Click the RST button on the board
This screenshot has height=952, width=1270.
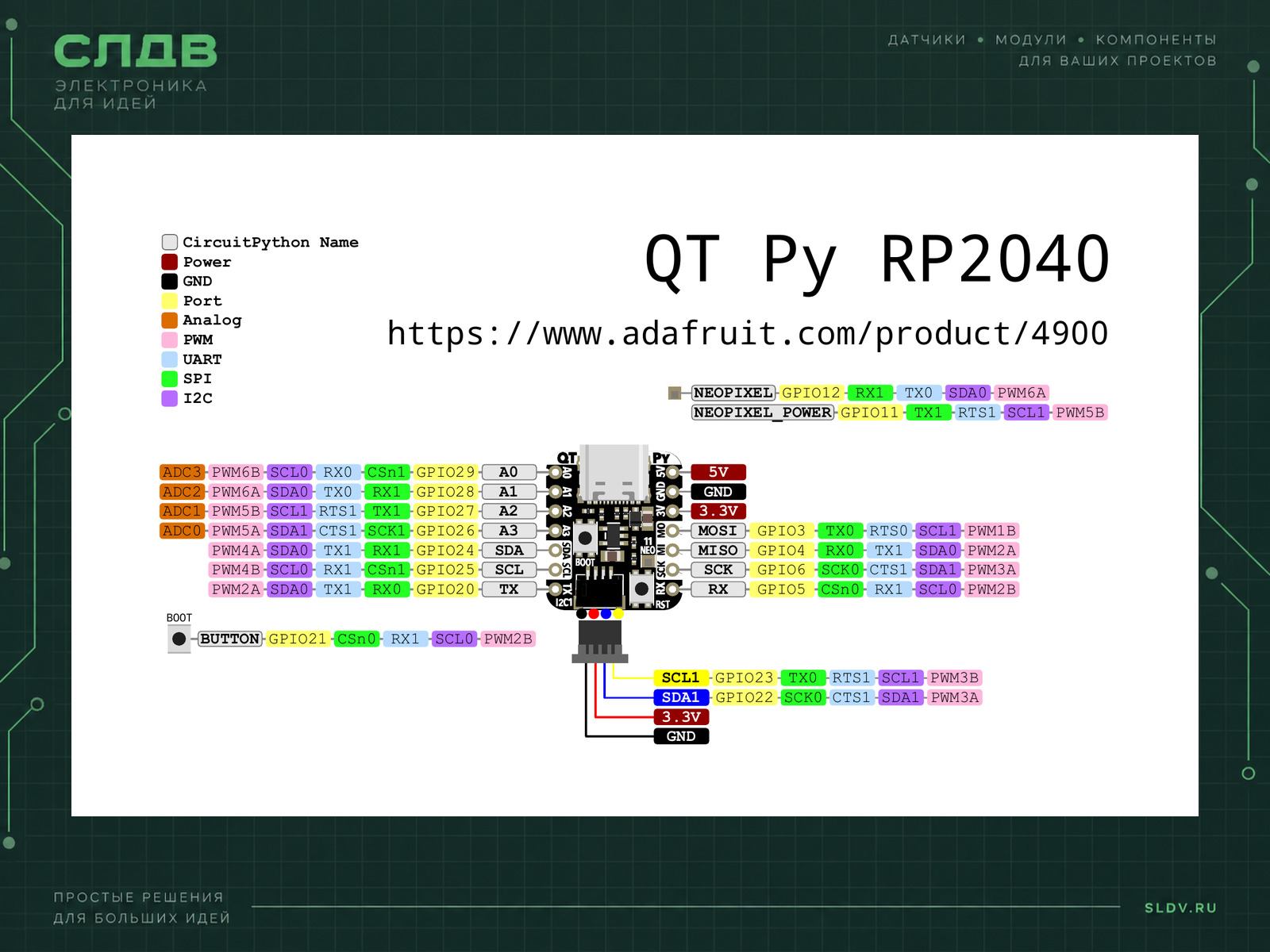point(641,589)
